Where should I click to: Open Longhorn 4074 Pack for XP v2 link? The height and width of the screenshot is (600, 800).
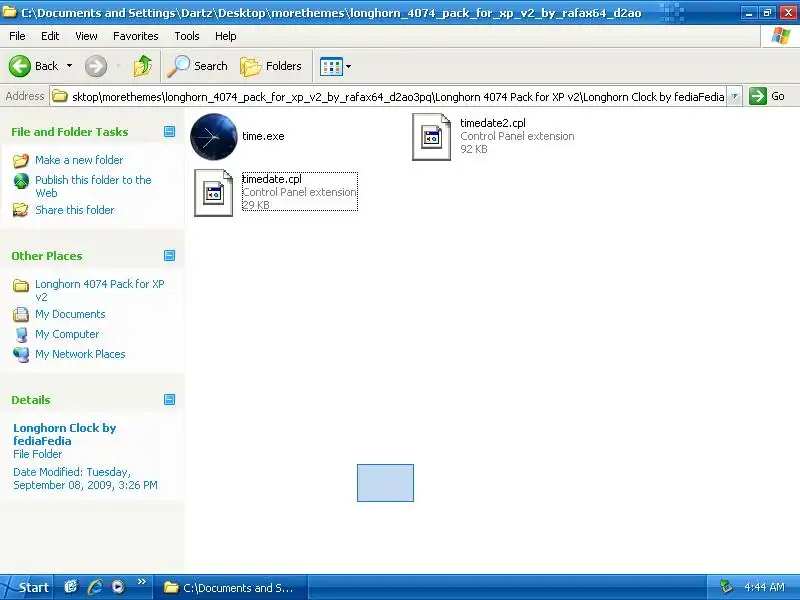(x=100, y=290)
